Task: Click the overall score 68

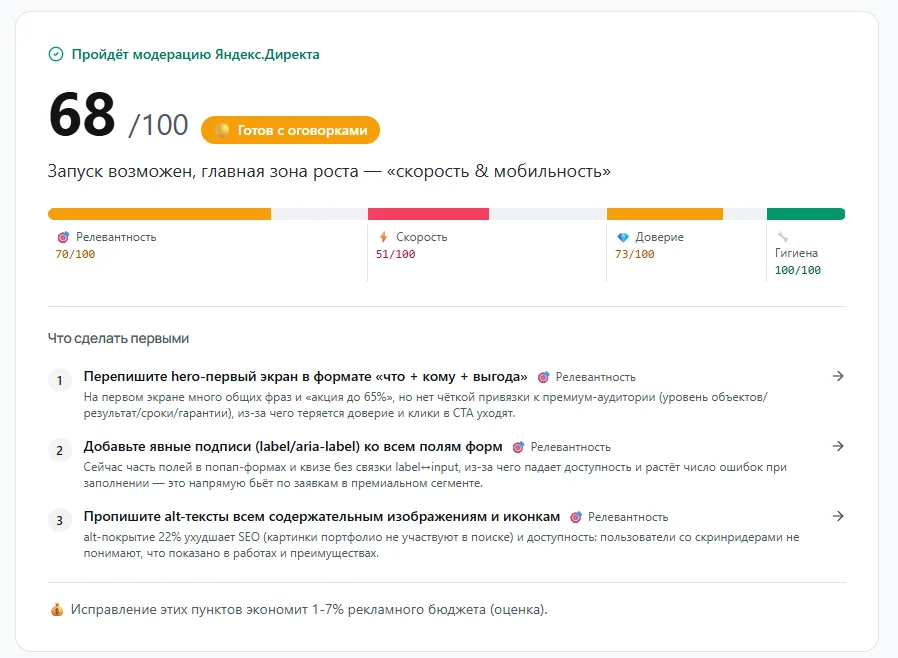Action: coord(82,115)
